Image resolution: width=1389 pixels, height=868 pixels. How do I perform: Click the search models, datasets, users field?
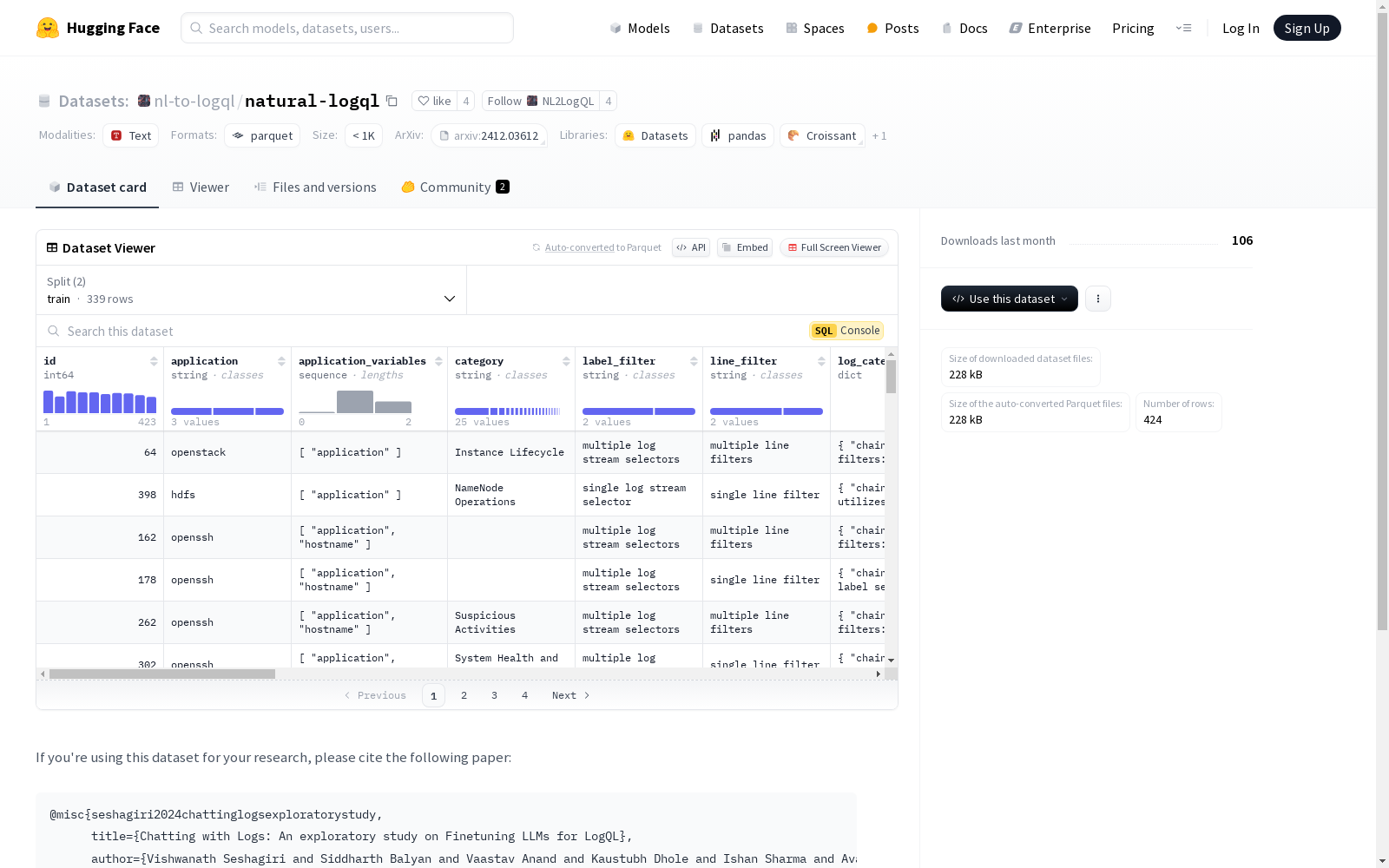(347, 28)
